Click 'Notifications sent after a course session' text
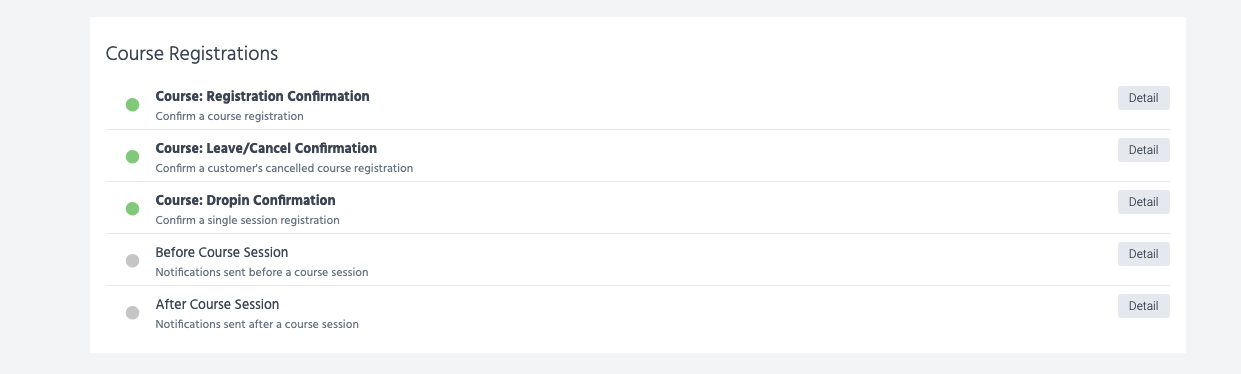Screen dimensions: 1241x374 coord(257,324)
